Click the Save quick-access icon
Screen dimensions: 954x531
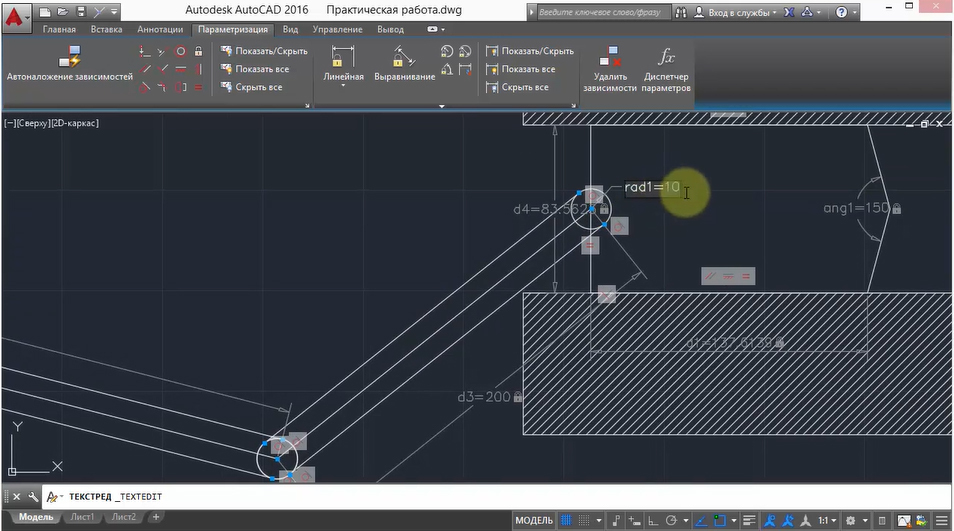tap(81, 12)
